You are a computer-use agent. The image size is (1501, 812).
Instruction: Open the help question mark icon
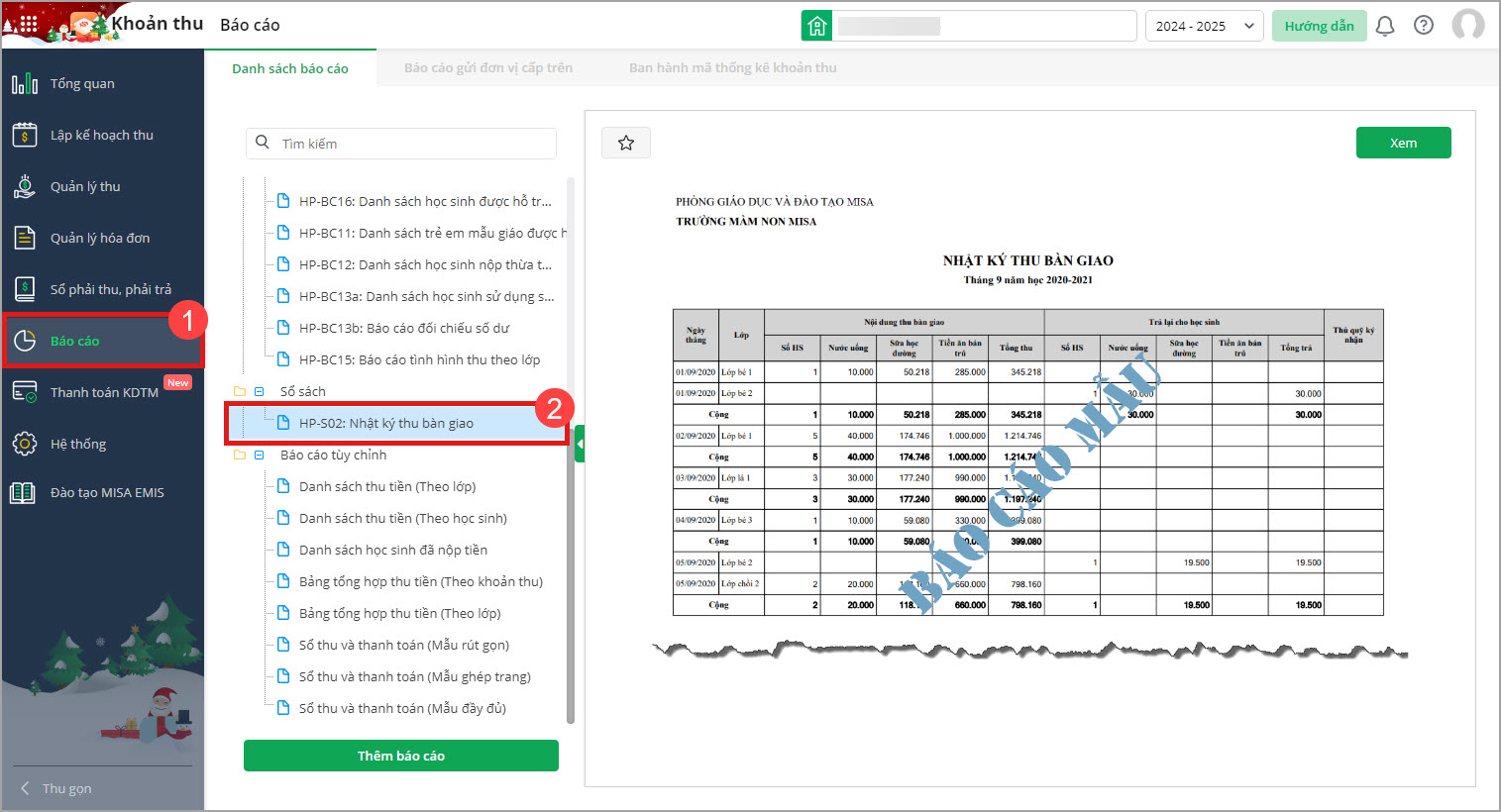(x=1424, y=26)
